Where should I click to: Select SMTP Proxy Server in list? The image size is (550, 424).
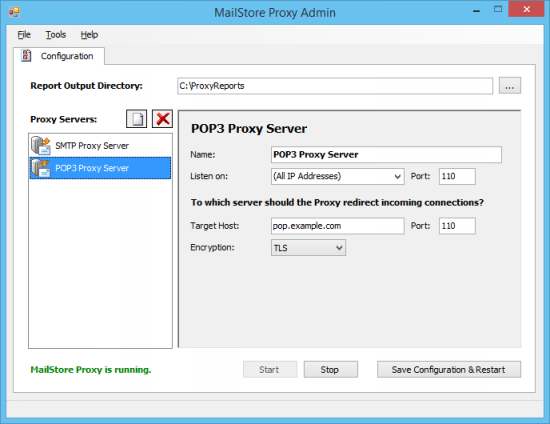[x=100, y=146]
